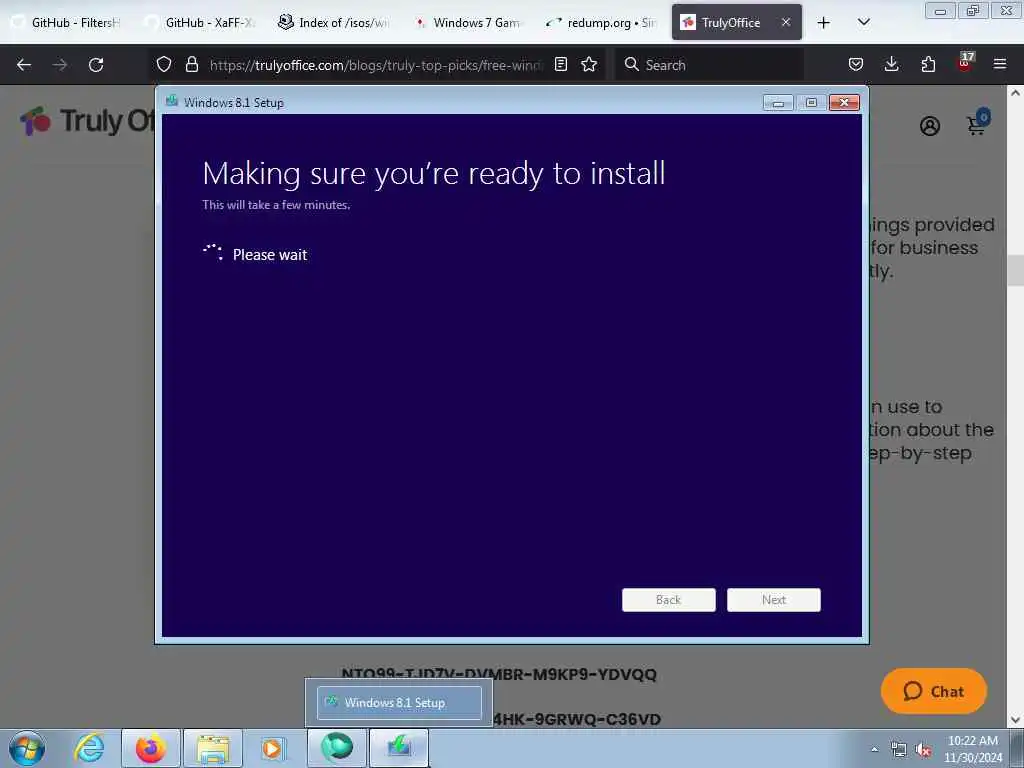
Task: Expand the list all tabs dropdown
Action: [863, 22]
